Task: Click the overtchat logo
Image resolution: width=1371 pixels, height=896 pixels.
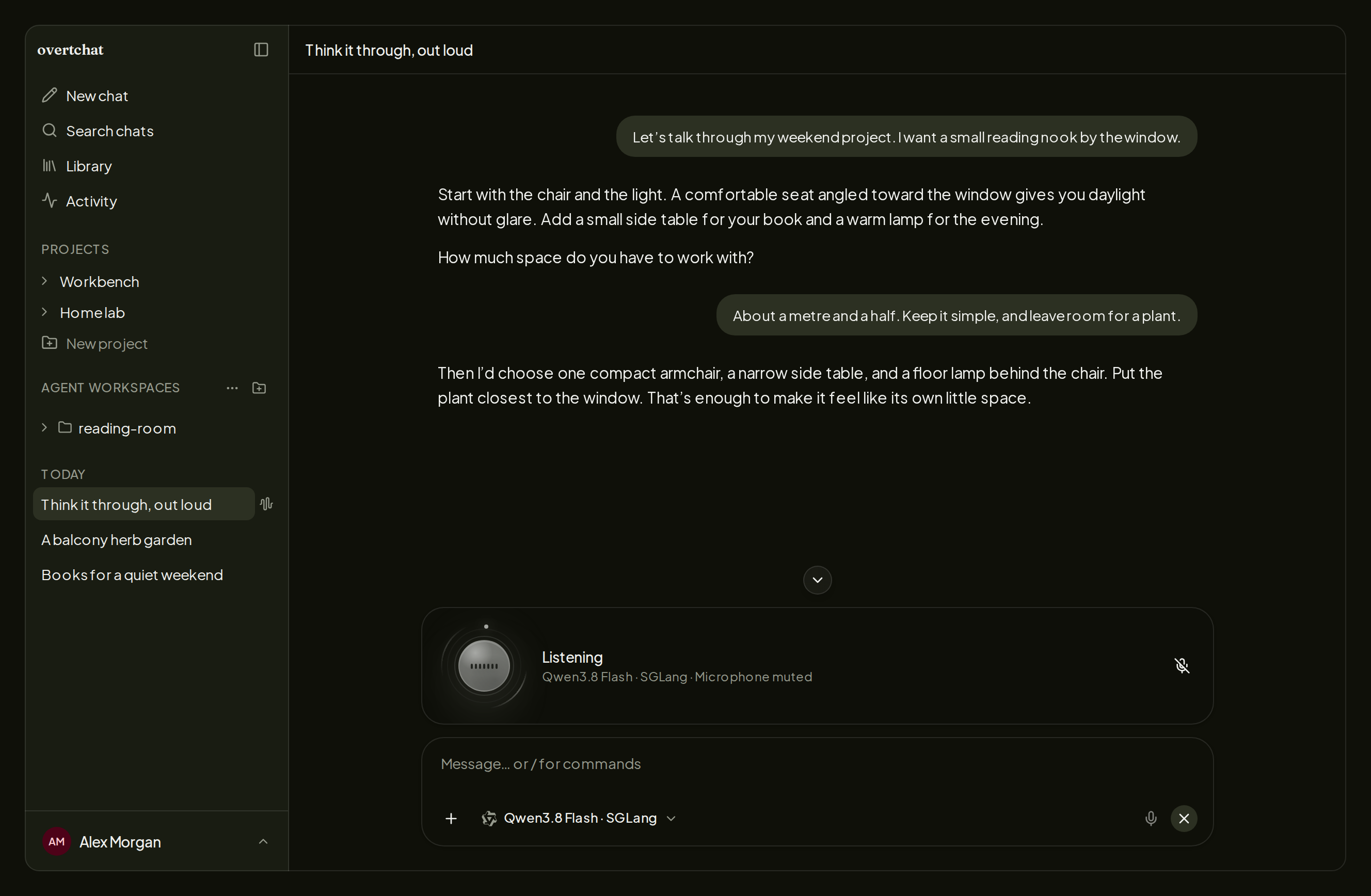Action: pos(70,50)
